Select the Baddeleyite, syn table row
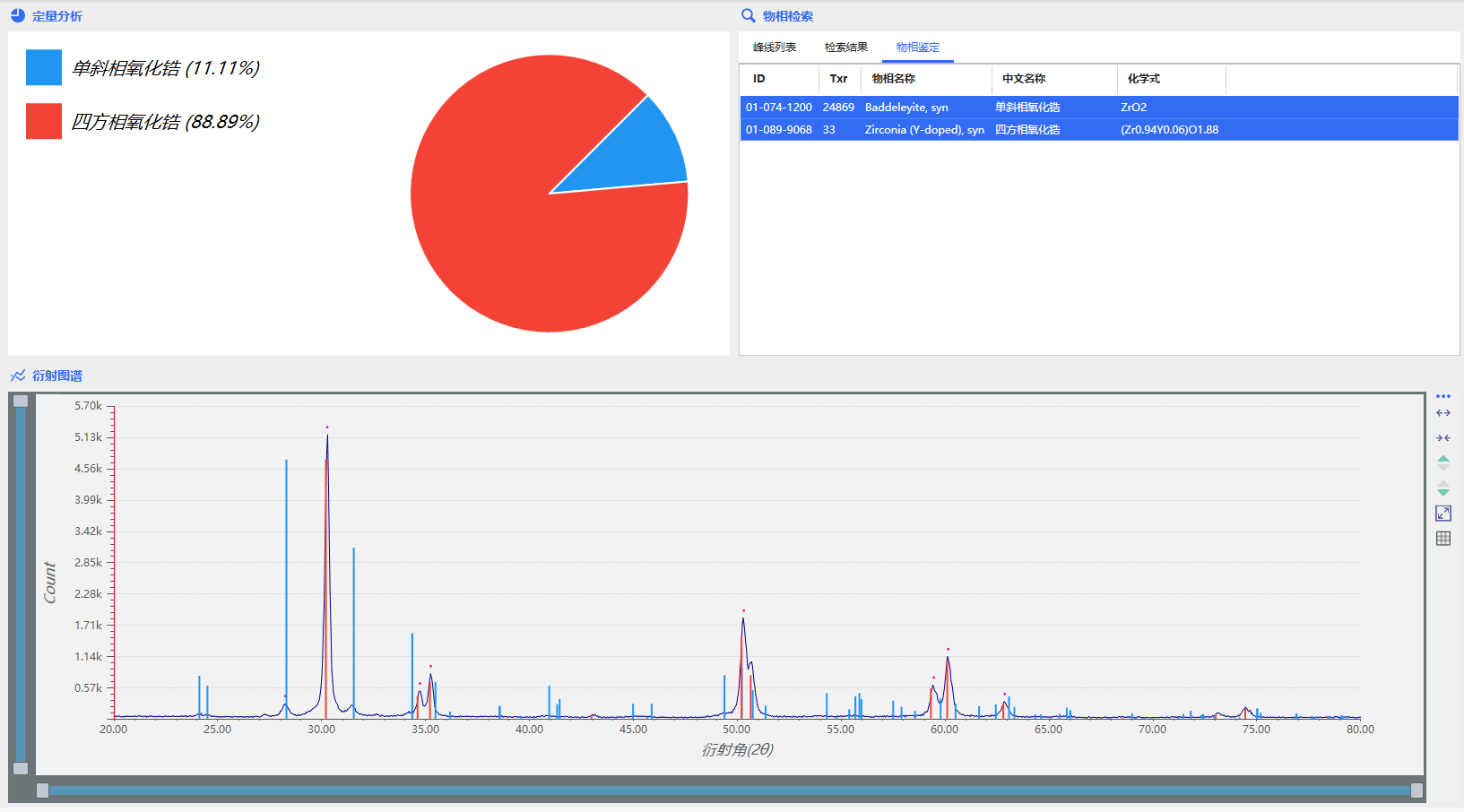The width and height of the screenshot is (1464, 812). pyautogui.click(x=905, y=108)
